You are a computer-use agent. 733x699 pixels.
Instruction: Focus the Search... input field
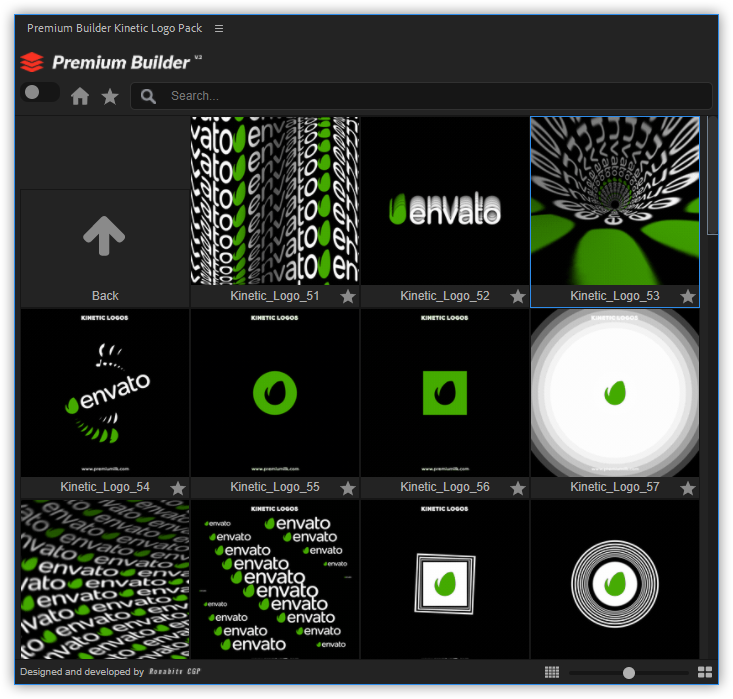click(x=421, y=96)
